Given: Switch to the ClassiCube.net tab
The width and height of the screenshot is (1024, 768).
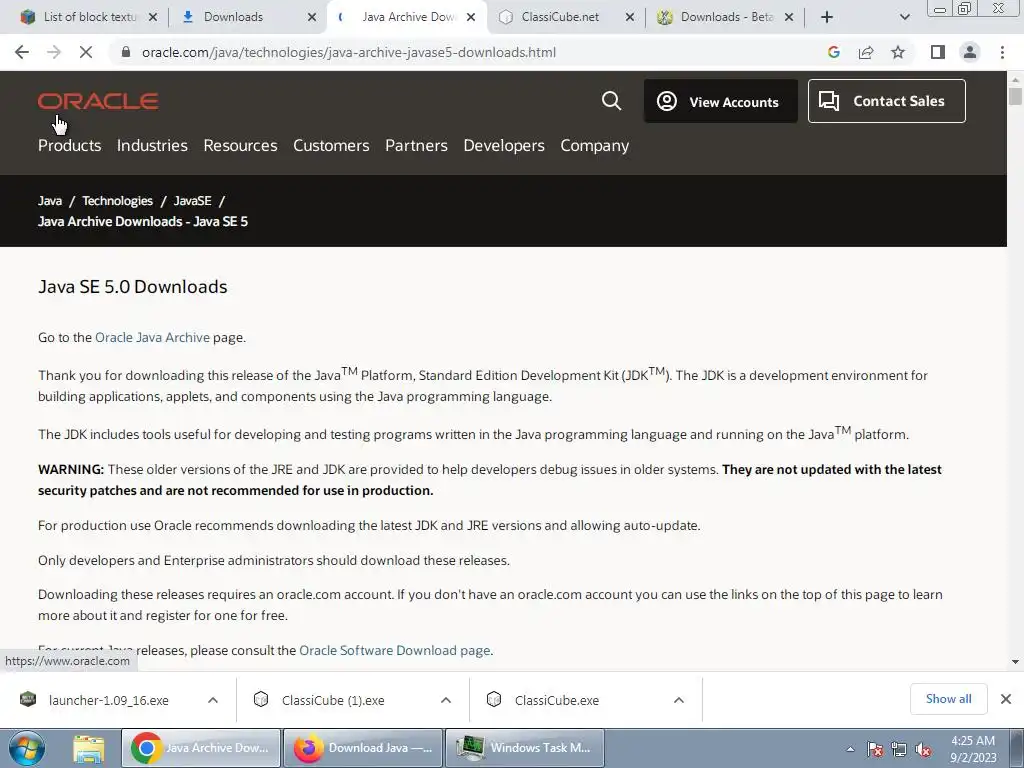Looking at the screenshot, I should pos(560,17).
